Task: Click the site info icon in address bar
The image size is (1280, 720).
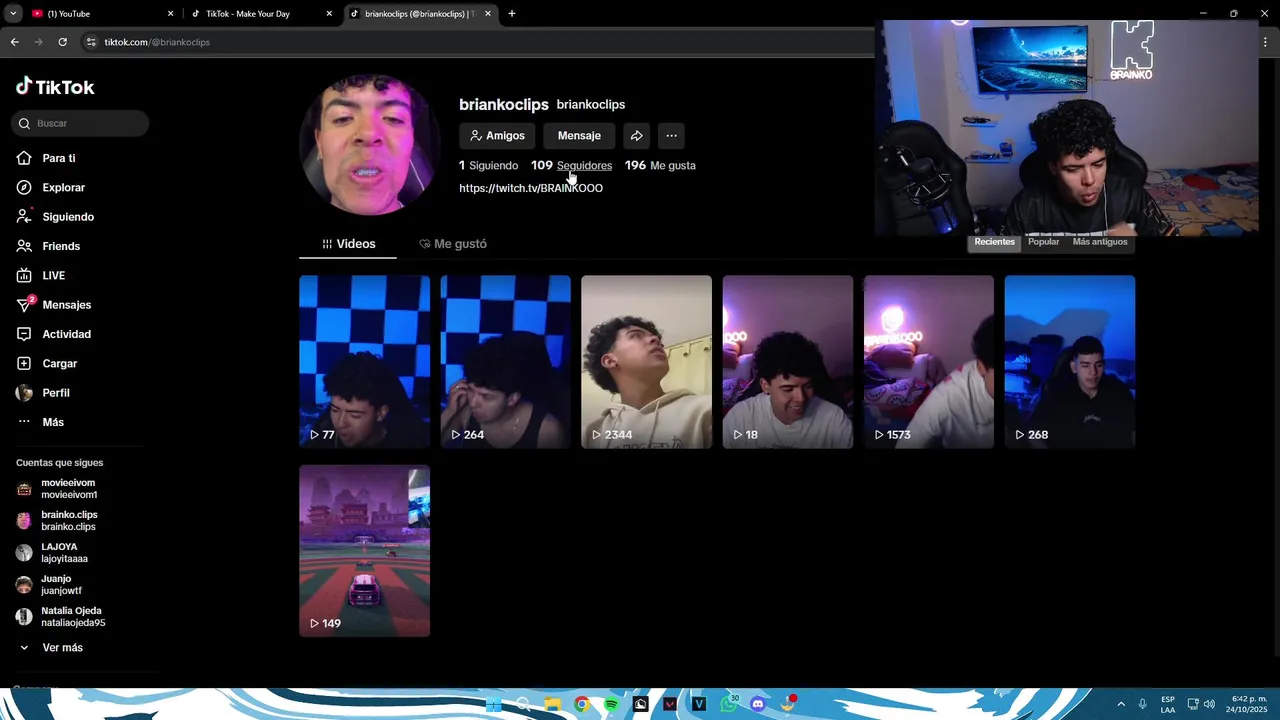Action: coord(91,42)
